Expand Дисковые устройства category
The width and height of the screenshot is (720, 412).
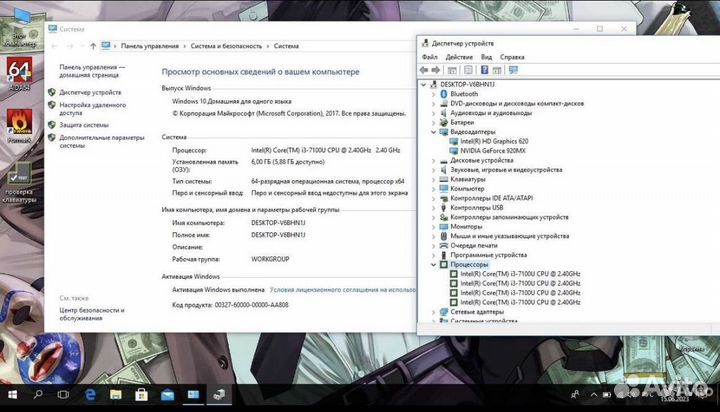pos(433,160)
